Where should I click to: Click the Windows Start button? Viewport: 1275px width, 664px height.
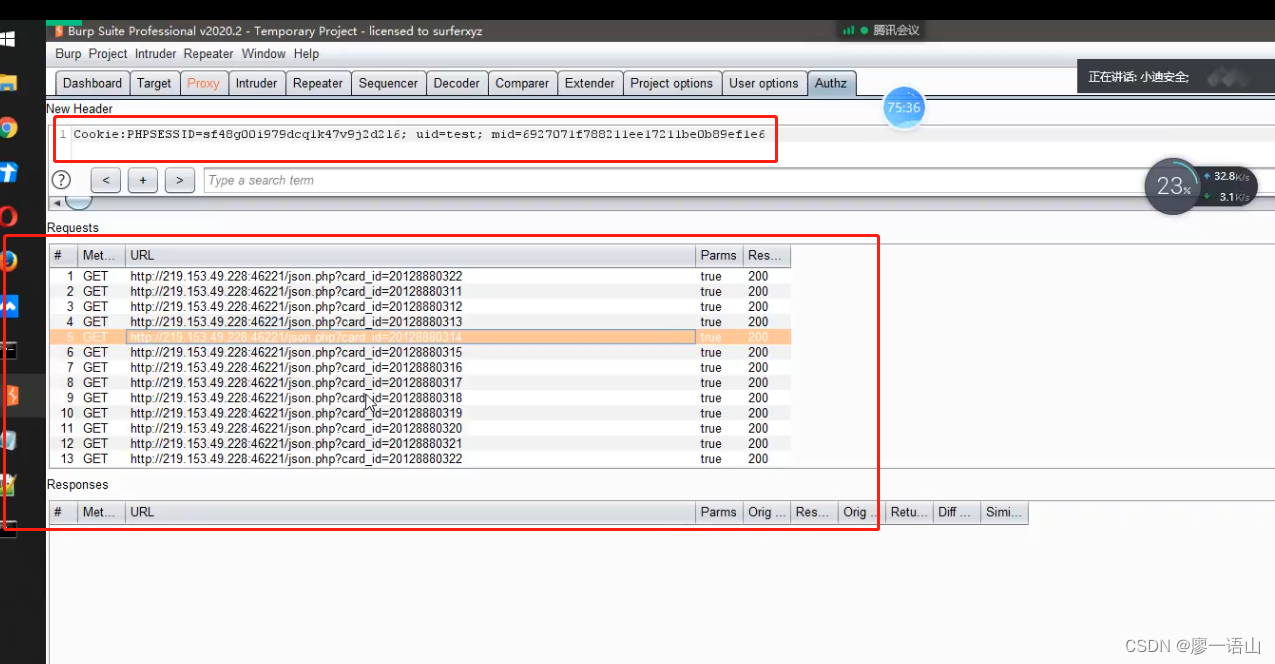[x=8, y=39]
